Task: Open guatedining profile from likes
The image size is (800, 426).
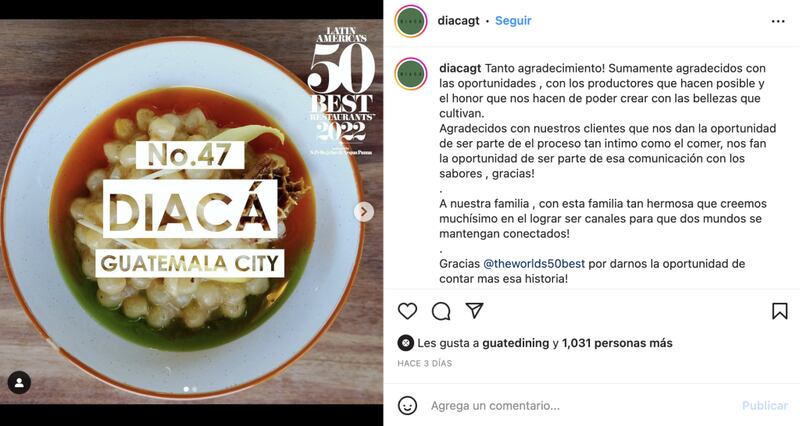Action: [516, 343]
